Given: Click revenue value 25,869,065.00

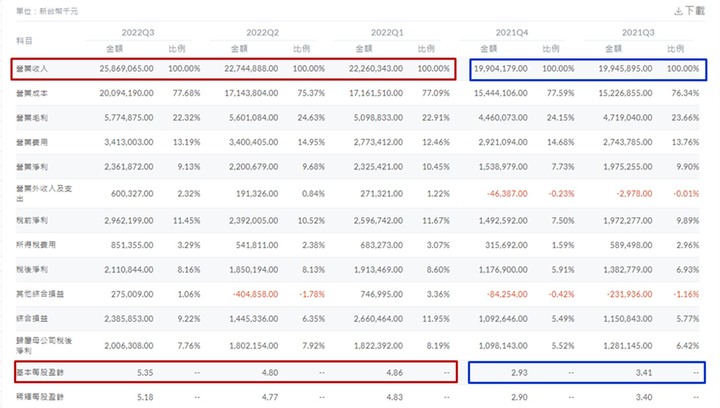Looking at the screenshot, I should 126,68.
